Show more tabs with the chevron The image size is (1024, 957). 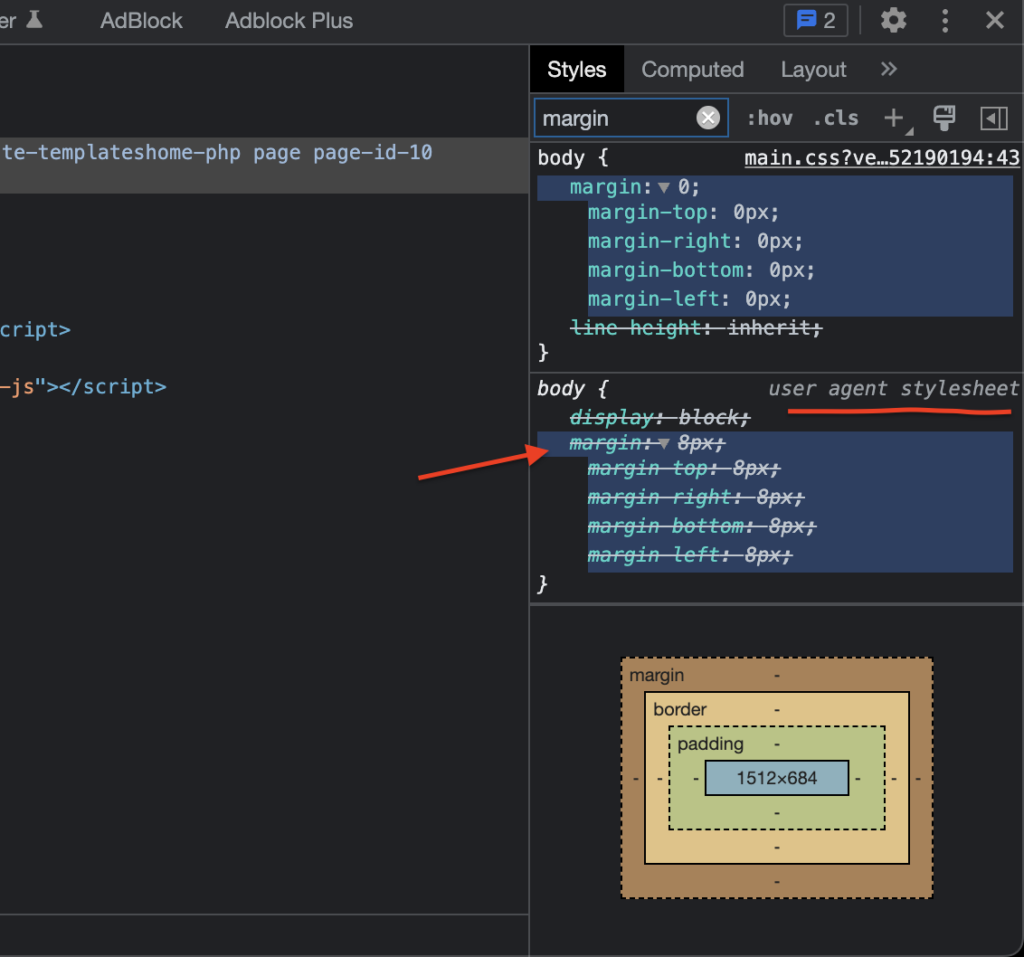[x=888, y=69]
